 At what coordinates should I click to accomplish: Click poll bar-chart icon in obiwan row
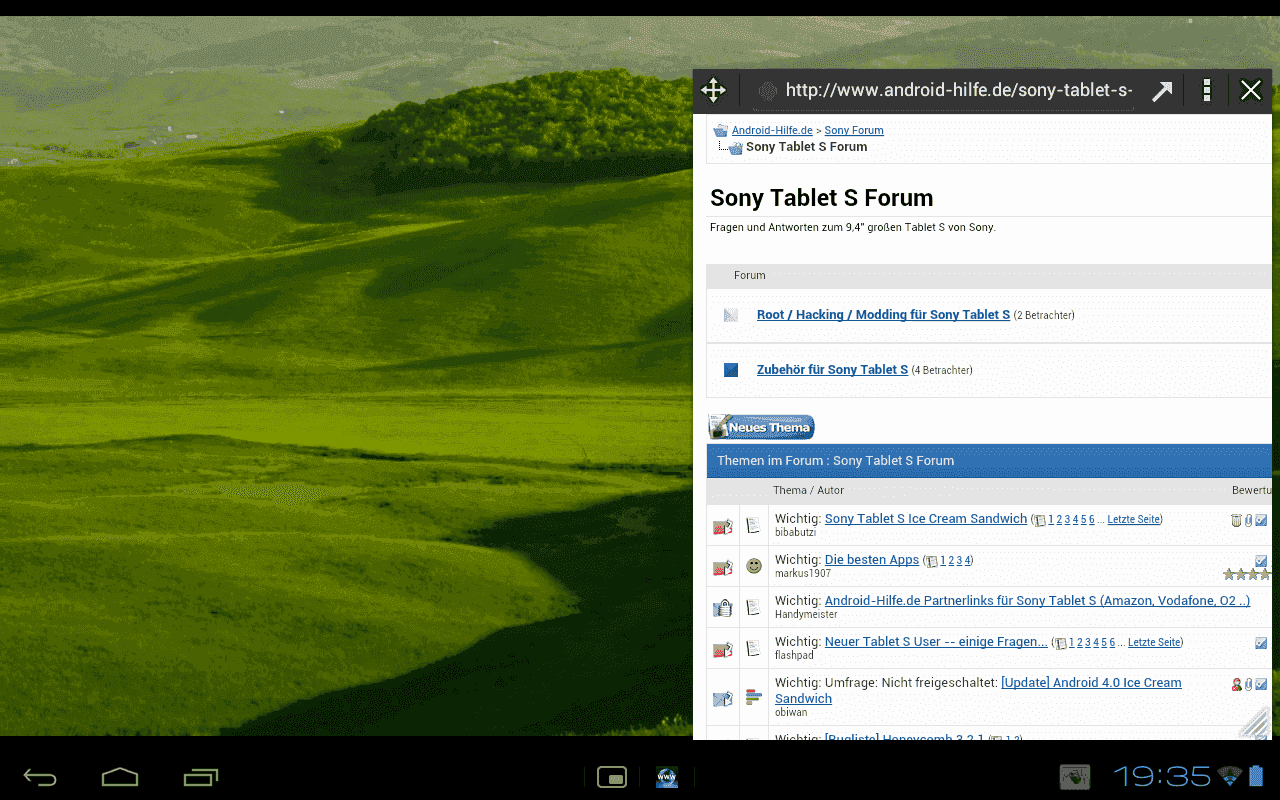(754, 697)
